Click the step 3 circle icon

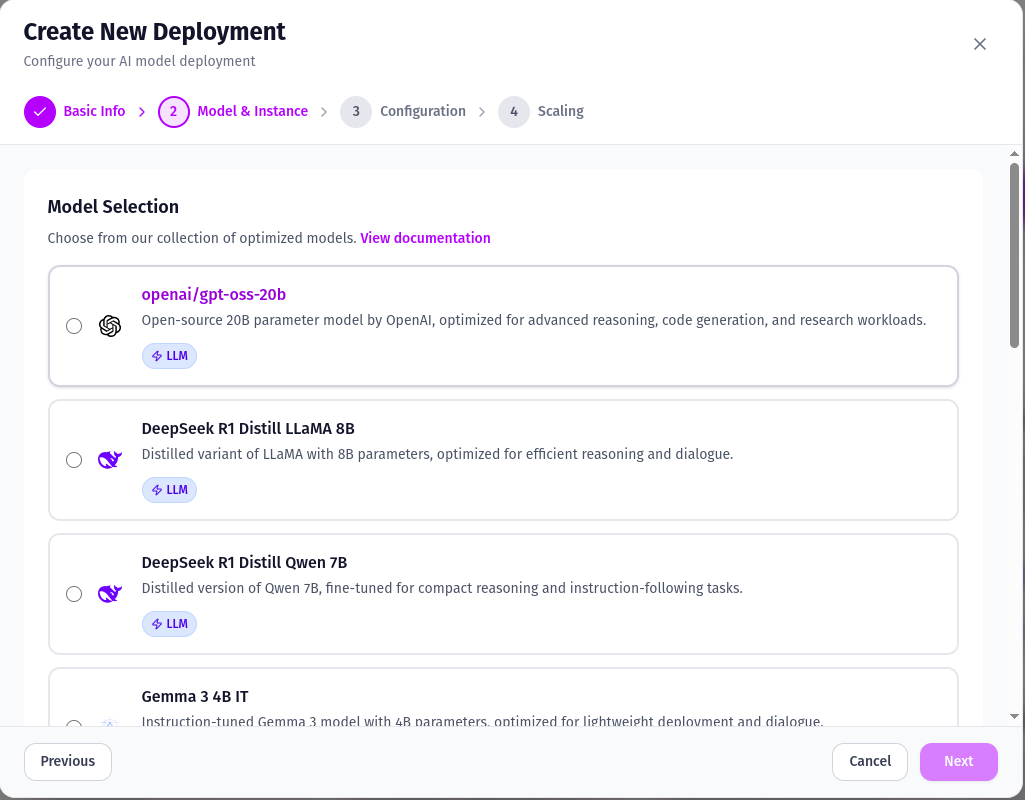pos(356,112)
